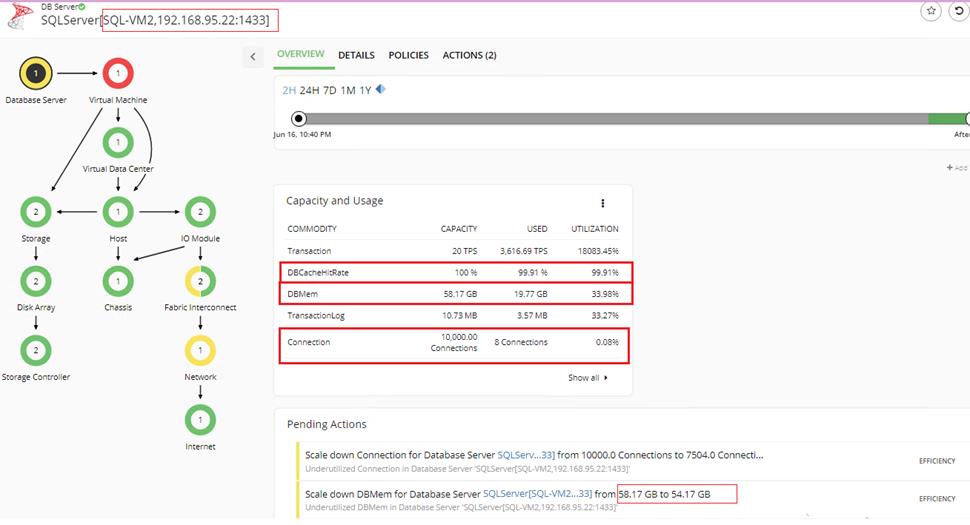Open Capacity and Usage three-dot menu

603,203
